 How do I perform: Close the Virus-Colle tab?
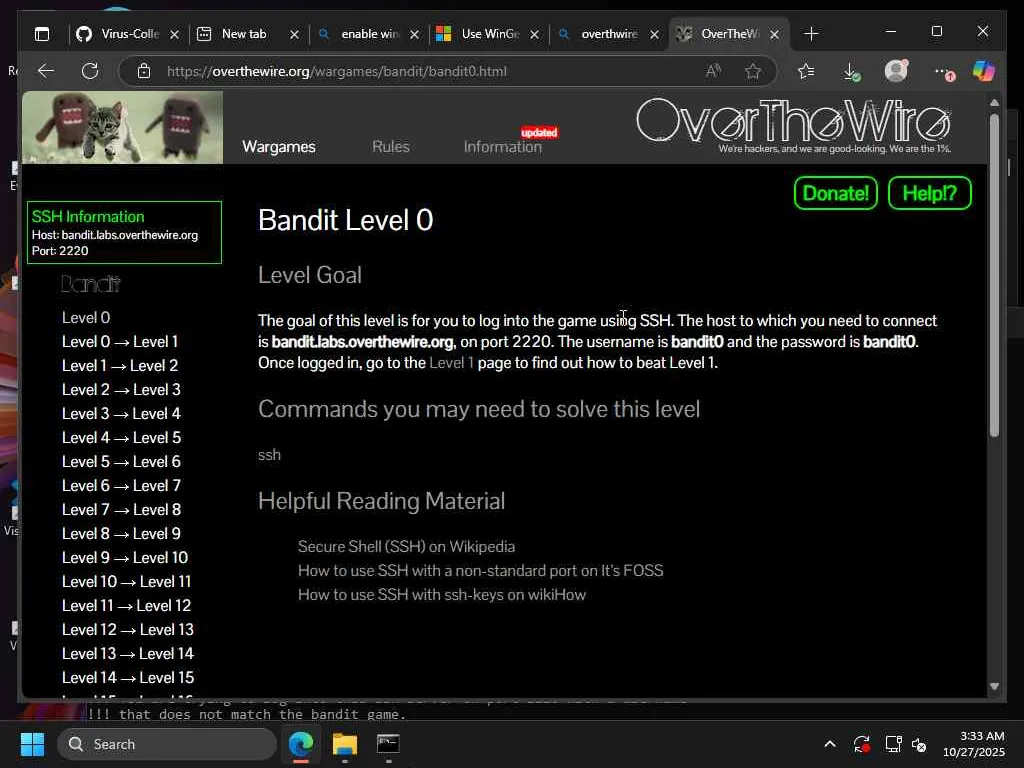[174, 35]
